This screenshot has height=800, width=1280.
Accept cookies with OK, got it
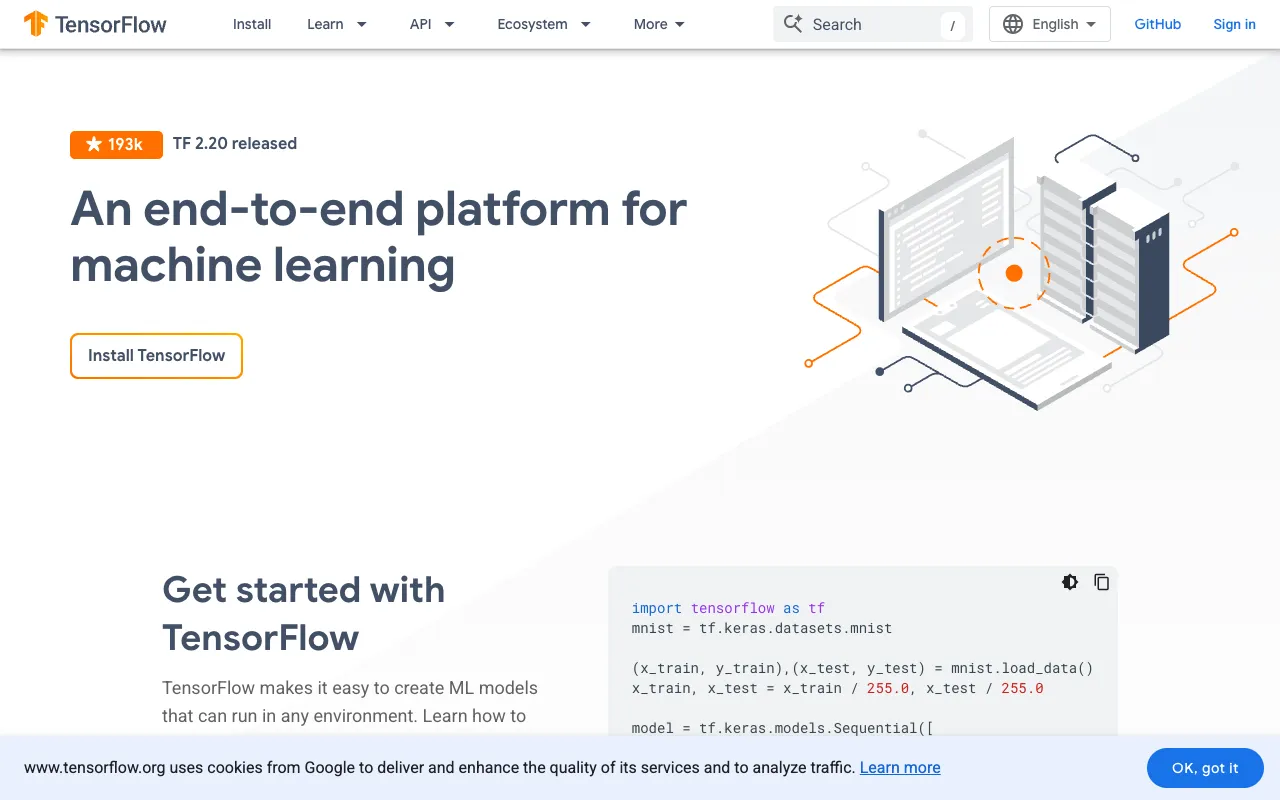(1204, 768)
